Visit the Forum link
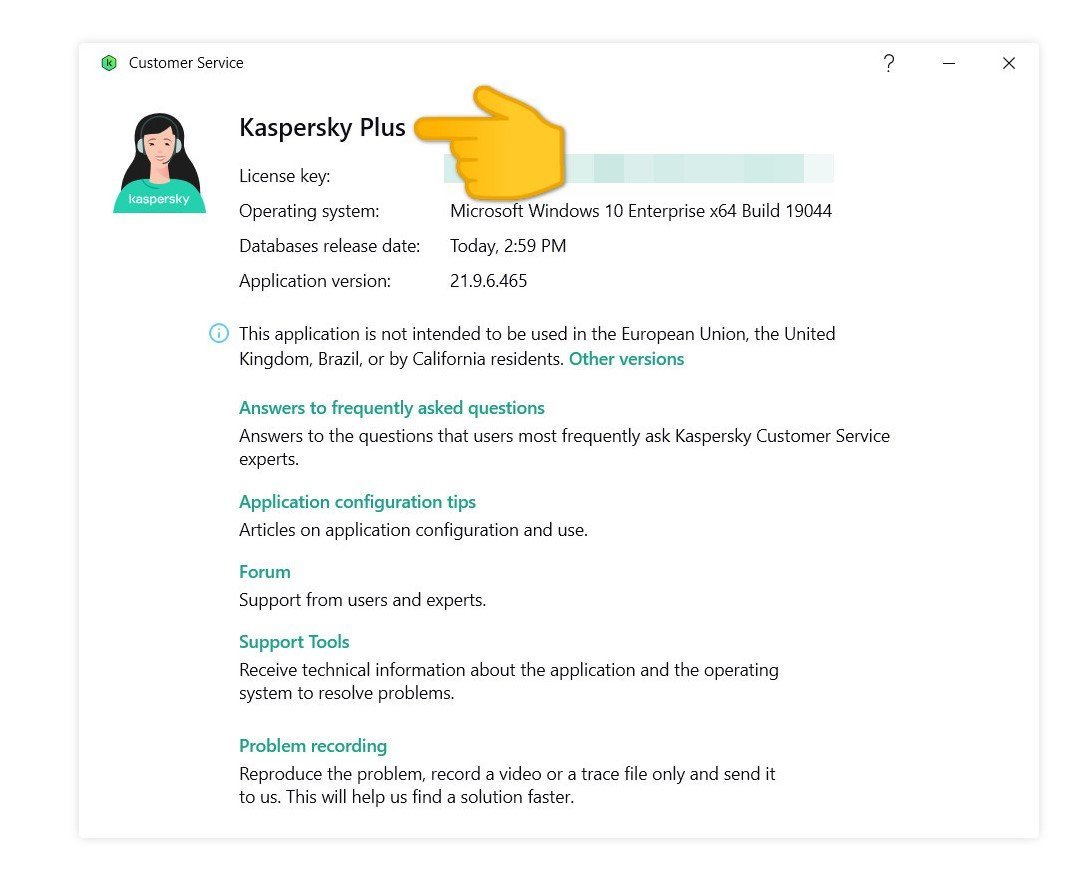 [x=265, y=572]
